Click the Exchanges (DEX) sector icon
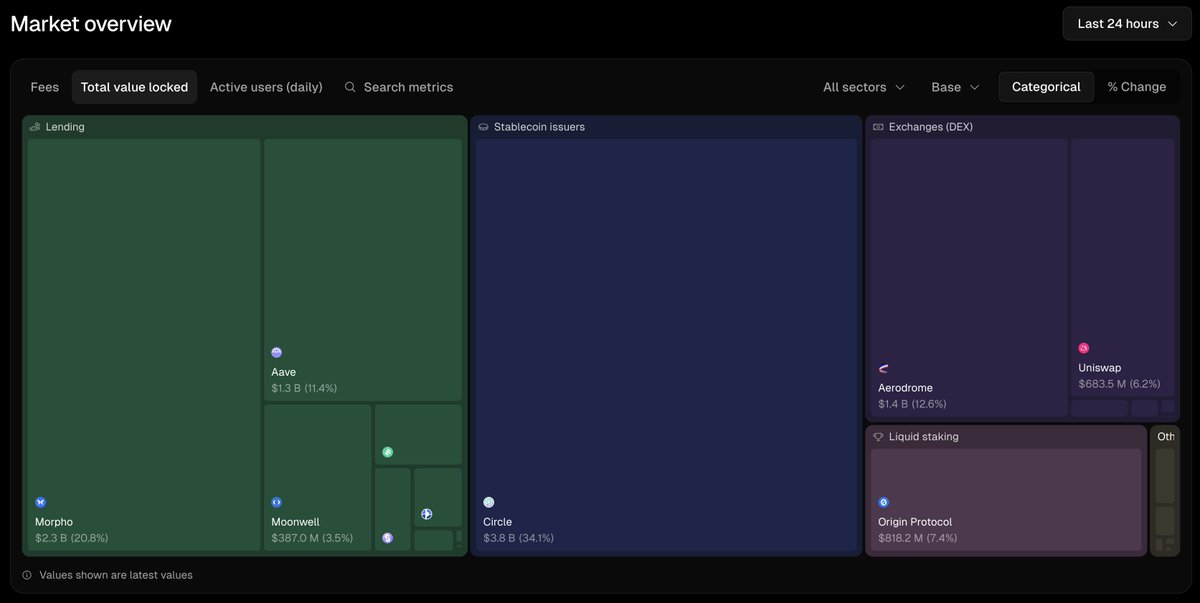Viewport: 1200px width, 603px height. pyautogui.click(x=878, y=127)
